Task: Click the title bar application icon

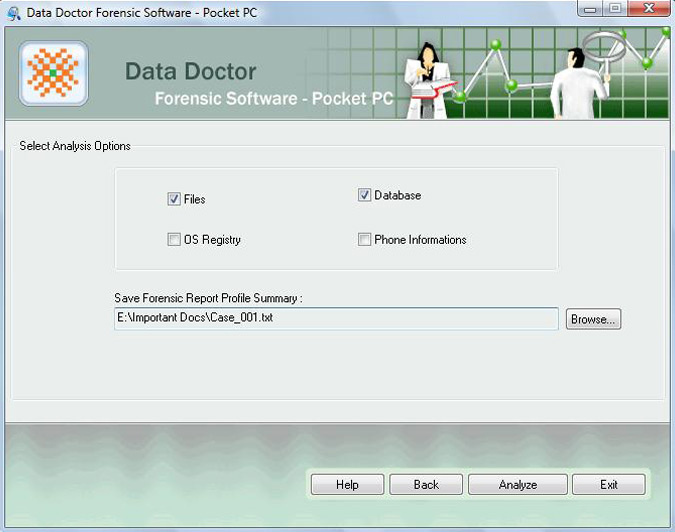Action: (13, 13)
